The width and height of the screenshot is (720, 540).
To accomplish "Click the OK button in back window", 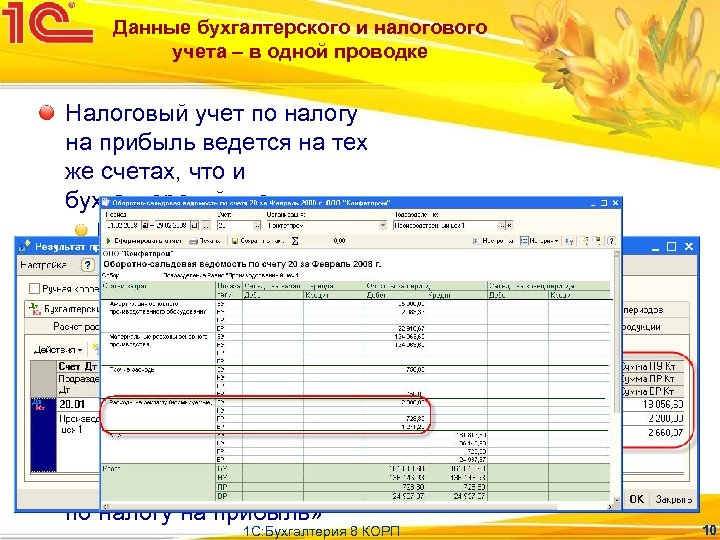I will 636,499.
